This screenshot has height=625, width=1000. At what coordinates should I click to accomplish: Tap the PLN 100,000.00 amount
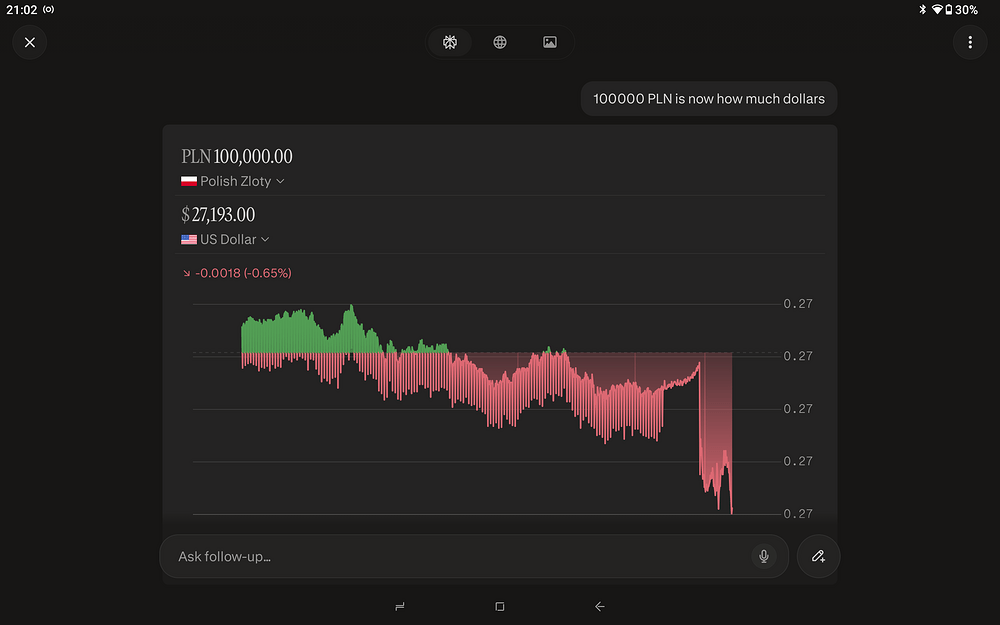pyautogui.click(x=237, y=156)
